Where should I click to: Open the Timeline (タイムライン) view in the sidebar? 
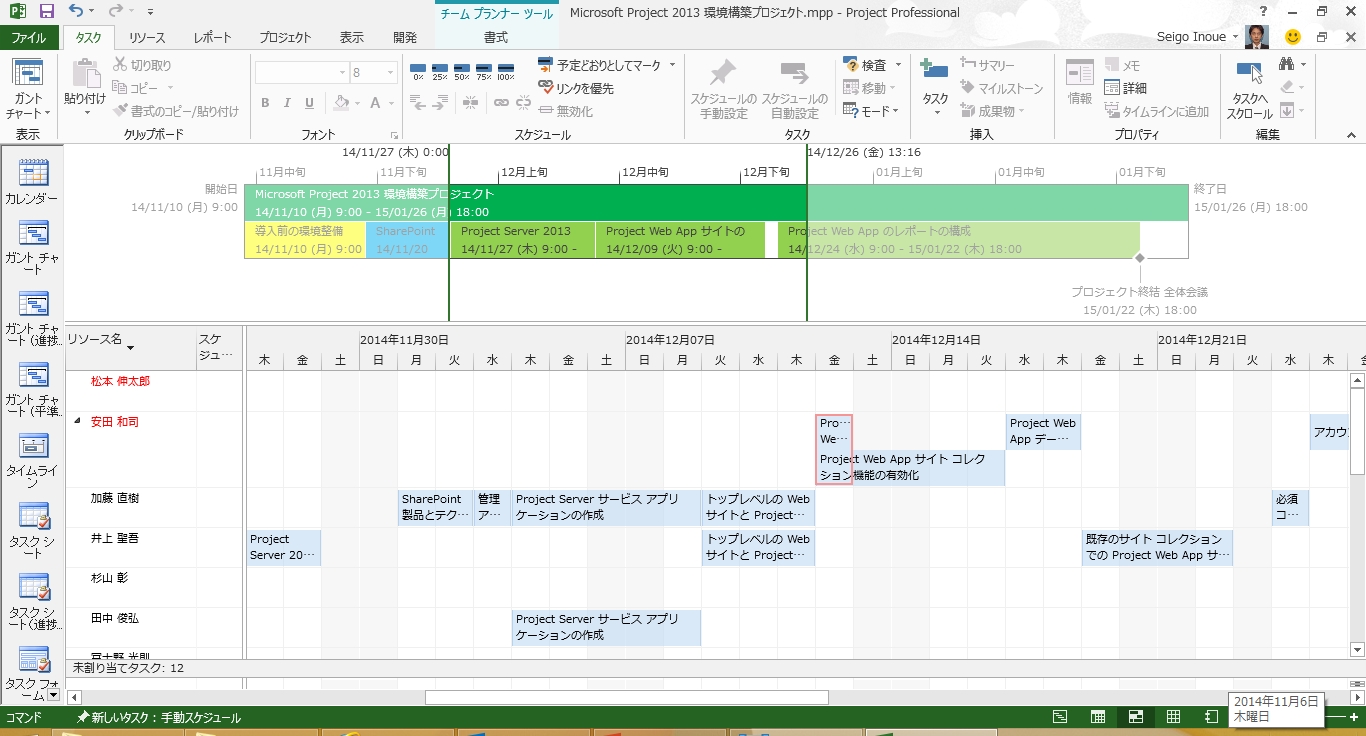pyautogui.click(x=33, y=460)
